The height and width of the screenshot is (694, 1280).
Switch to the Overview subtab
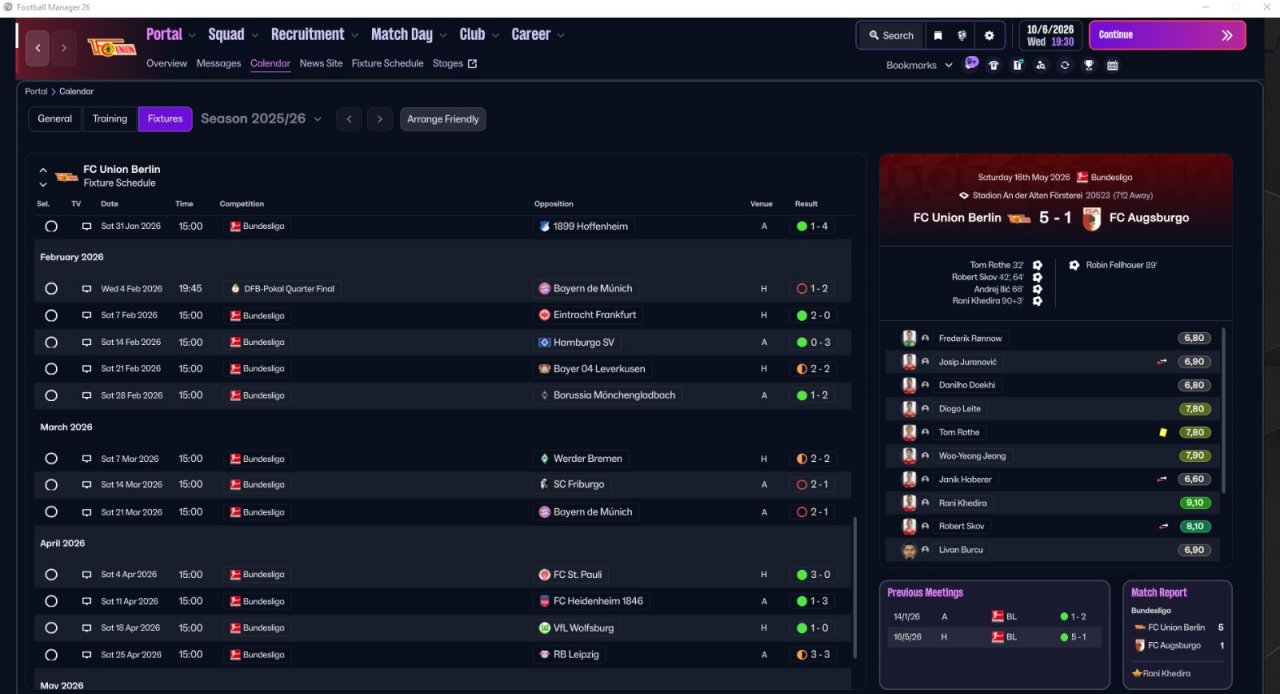[166, 63]
